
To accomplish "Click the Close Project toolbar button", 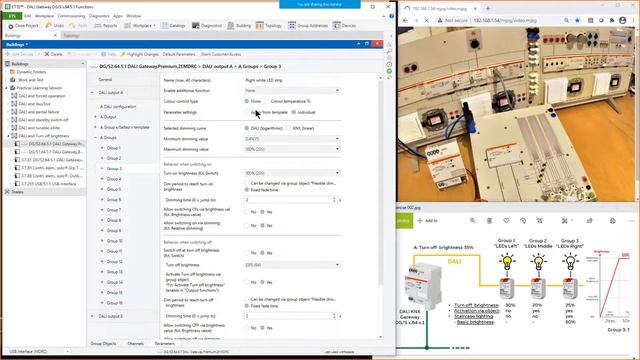I will click(23, 26).
